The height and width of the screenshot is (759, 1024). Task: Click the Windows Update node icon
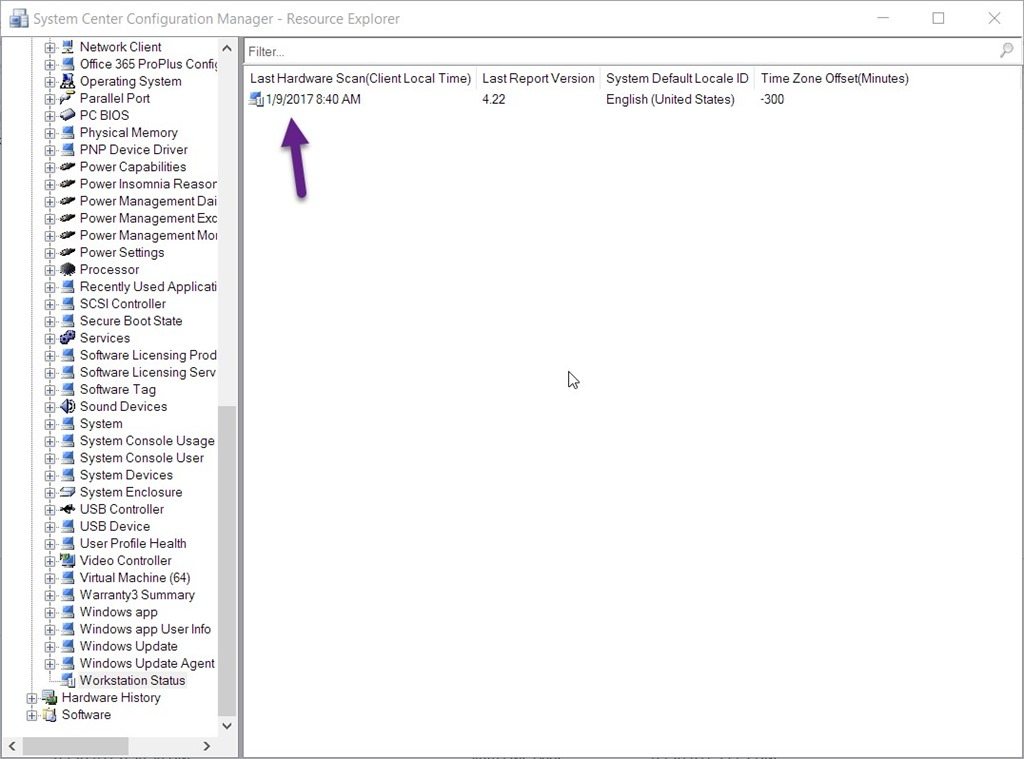click(67, 646)
